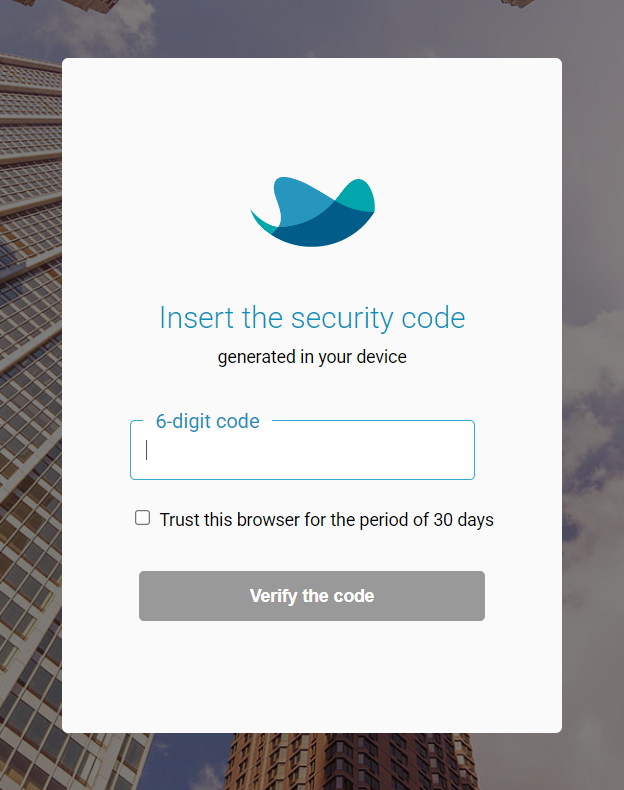This screenshot has height=790, width=624.
Task: Click the Verify the code button
Action: pos(312,596)
